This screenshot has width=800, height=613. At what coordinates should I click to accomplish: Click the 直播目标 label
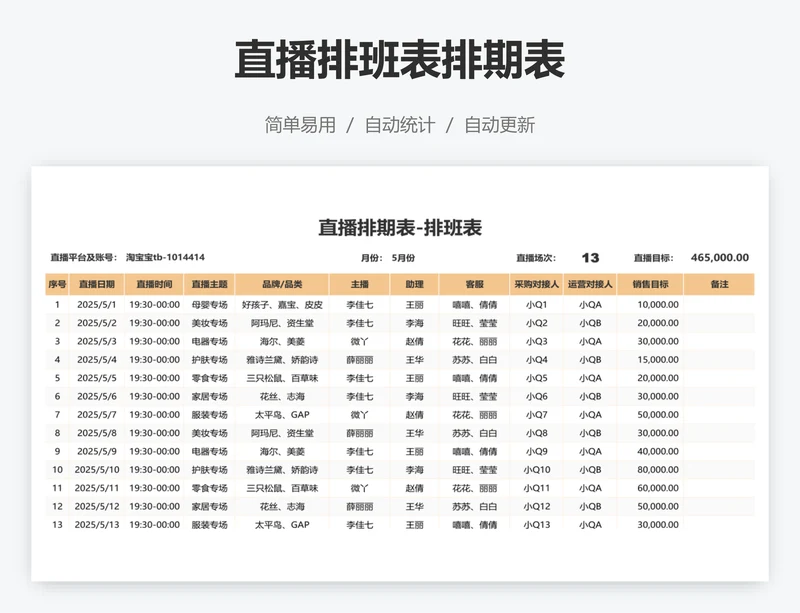pos(654,258)
